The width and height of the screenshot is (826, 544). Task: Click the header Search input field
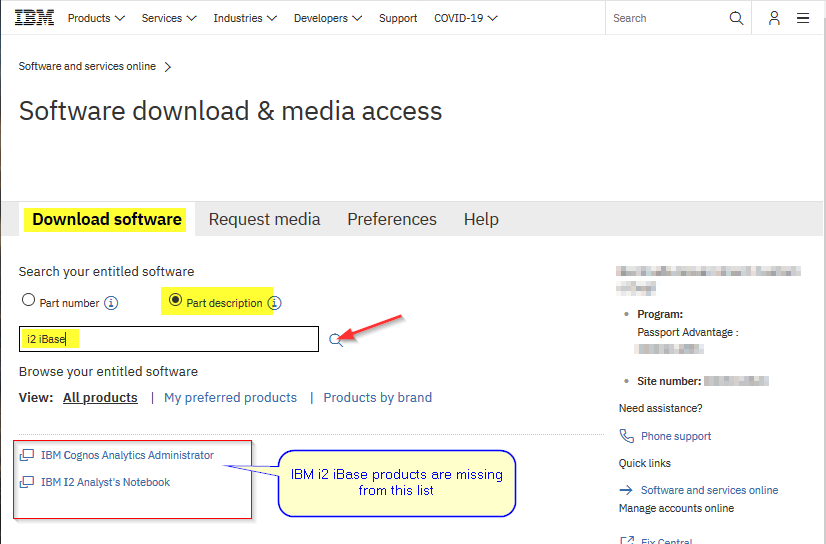coord(666,18)
